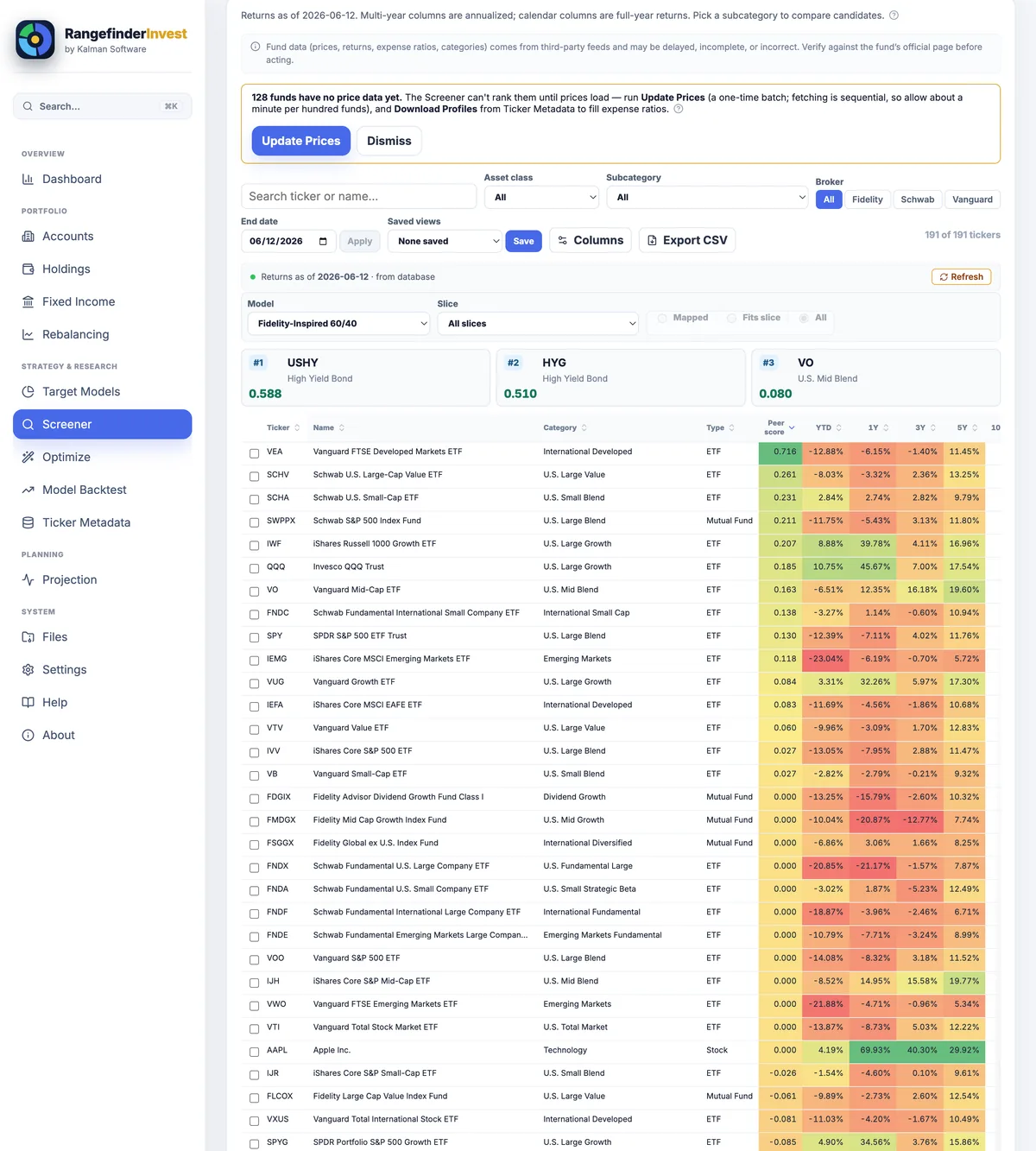
Task: Click the #1 USHY High Yield Bond card
Action: point(365,377)
